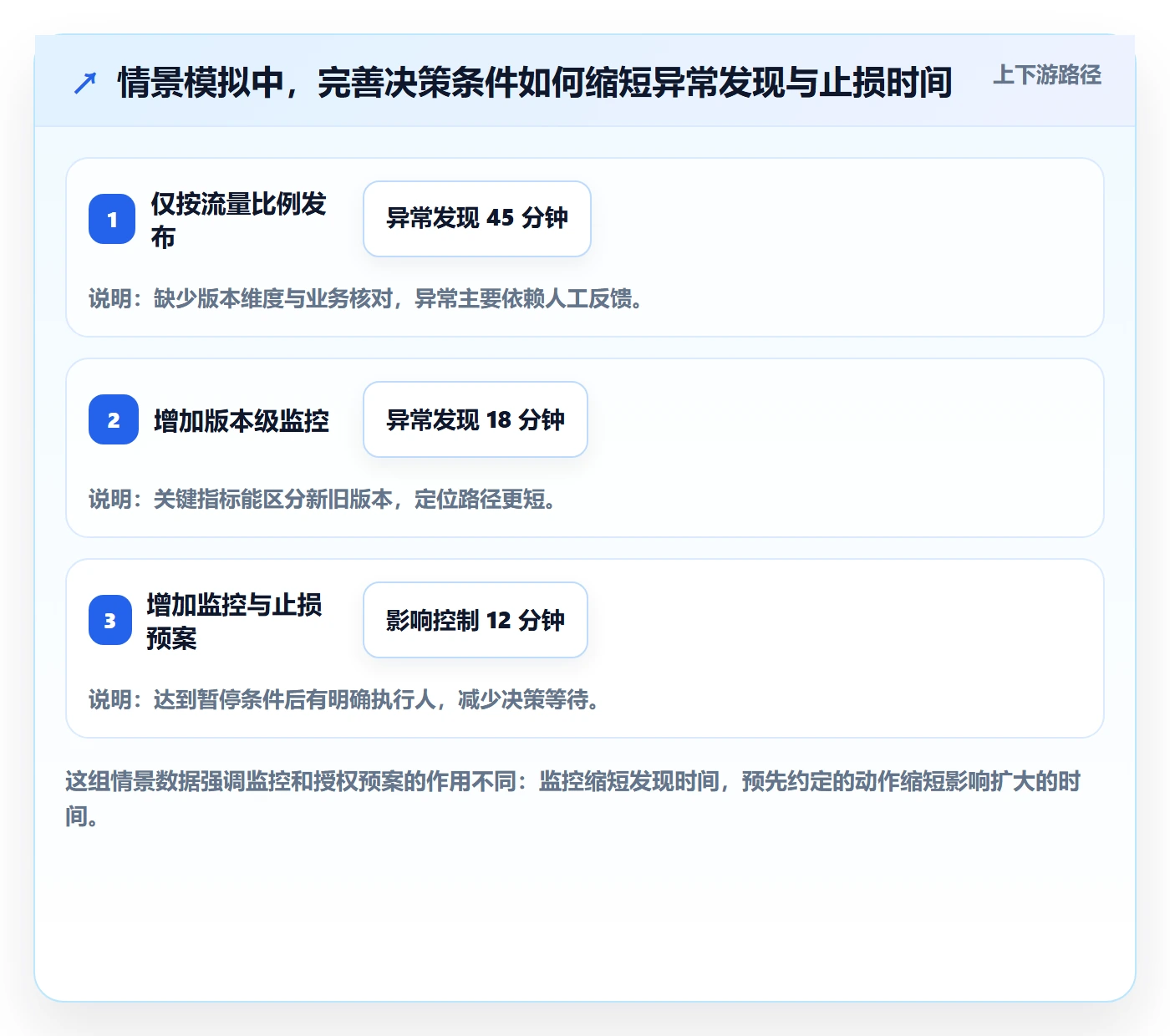Click the 增加版本级监控 step title

242,420
